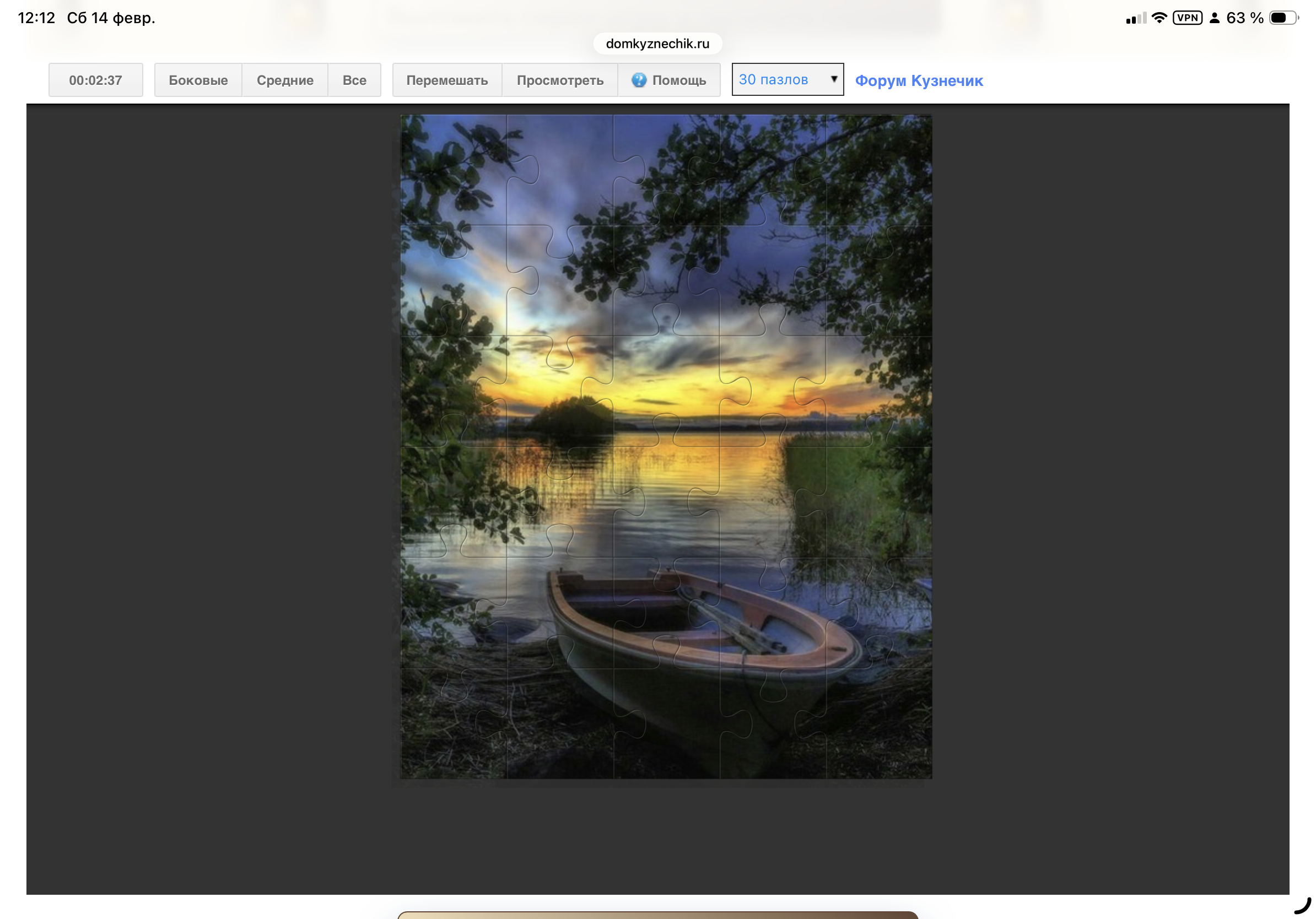Tap the domkyznechik.ru address pill
This screenshot has height=919, width=1316.
(x=657, y=44)
